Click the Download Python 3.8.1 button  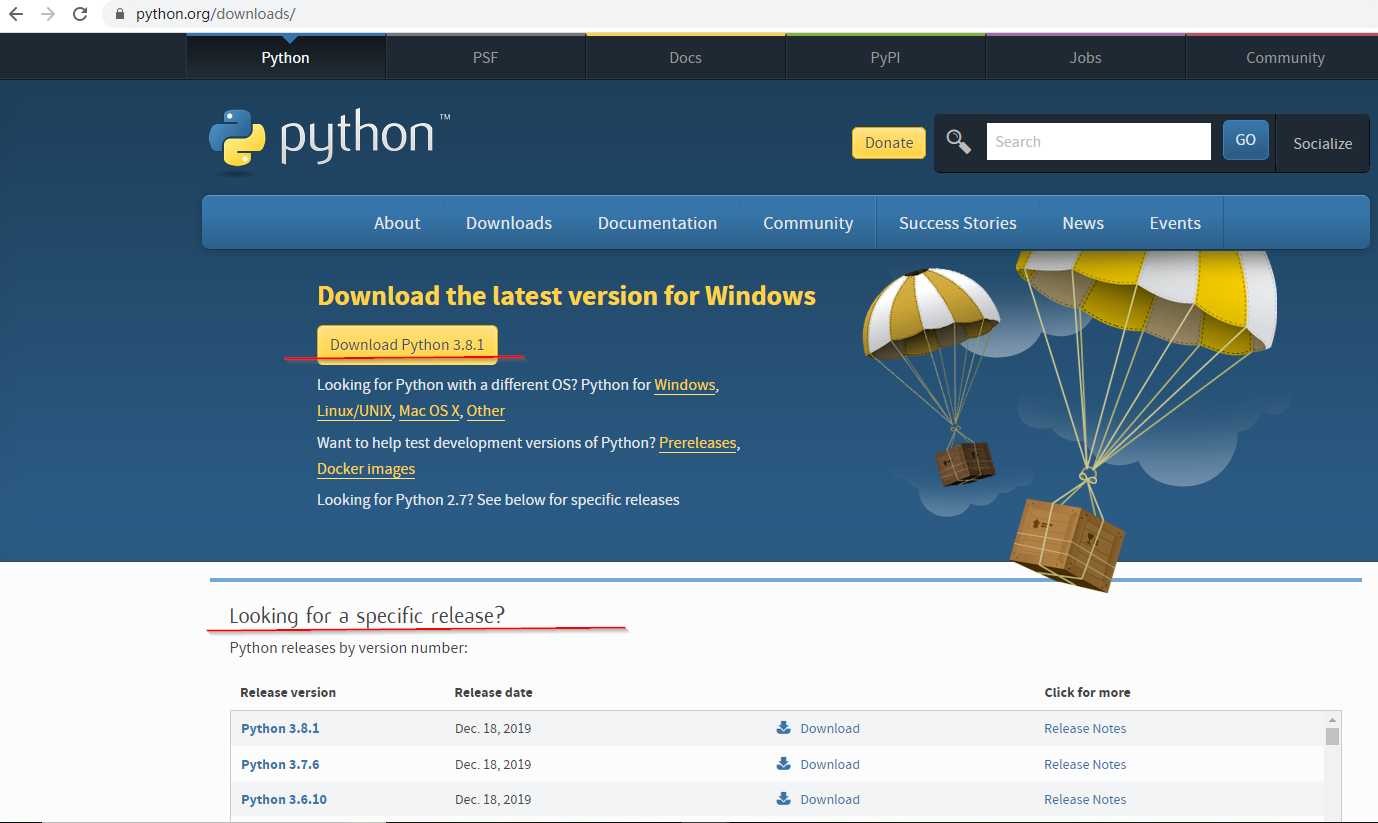pyautogui.click(x=407, y=344)
